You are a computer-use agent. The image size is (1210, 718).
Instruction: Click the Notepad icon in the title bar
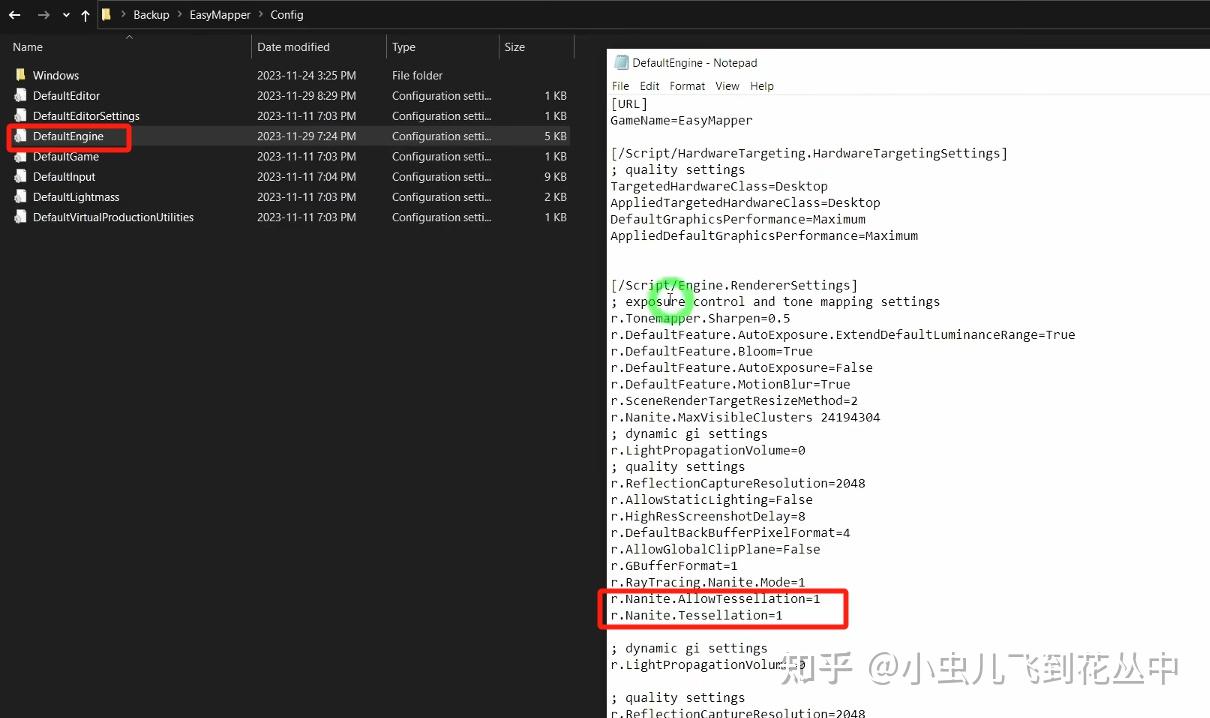pos(620,62)
